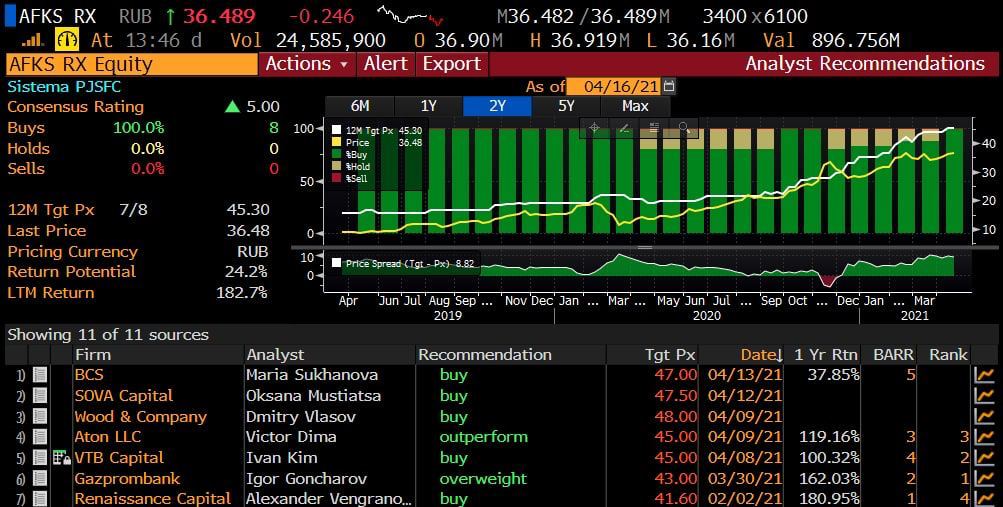Image resolution: width=1003 pixels, height=507 pixels.
Task: Click analyst name Maria Sukhanova
Action: pyautogui.click(x=312, y=375)
